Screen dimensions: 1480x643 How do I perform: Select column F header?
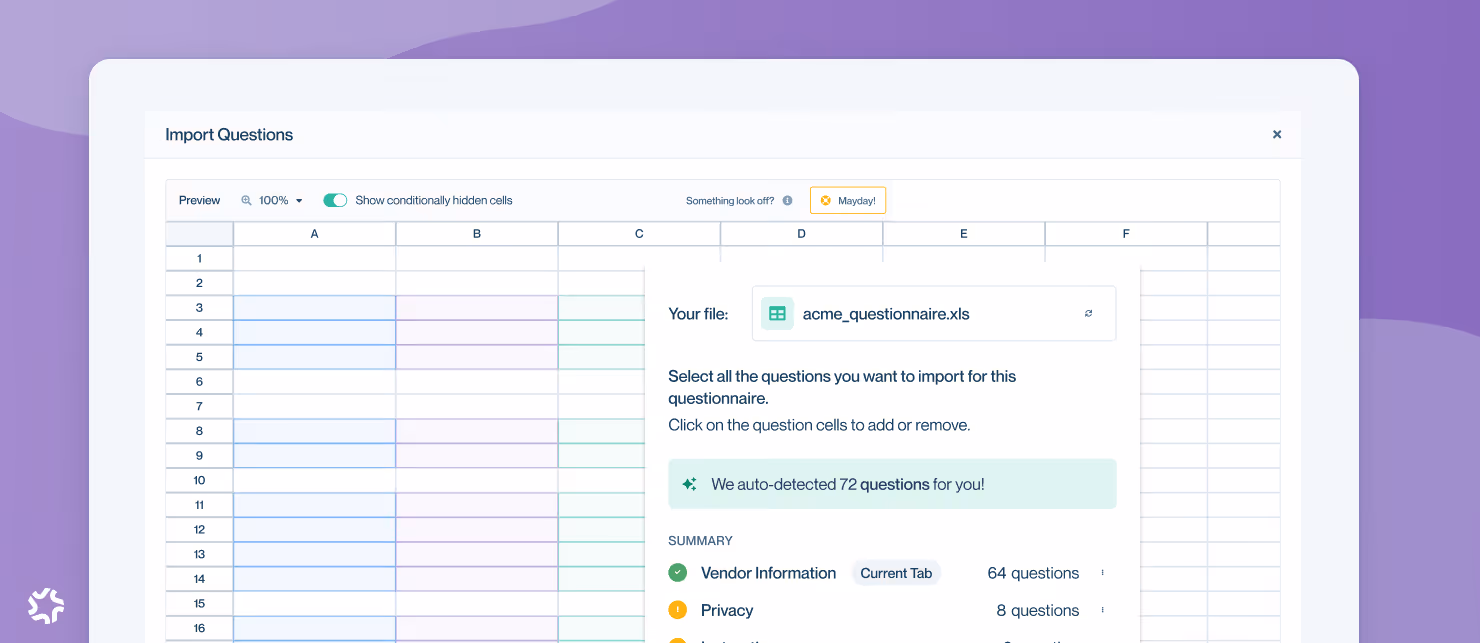[x=1126, y=234]
